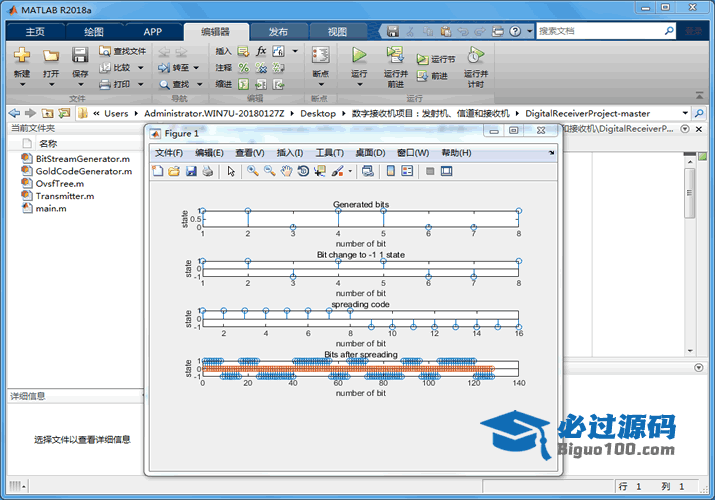Click the New (新建) plus icon
715x500 pixels.
(x=22, y=55)
